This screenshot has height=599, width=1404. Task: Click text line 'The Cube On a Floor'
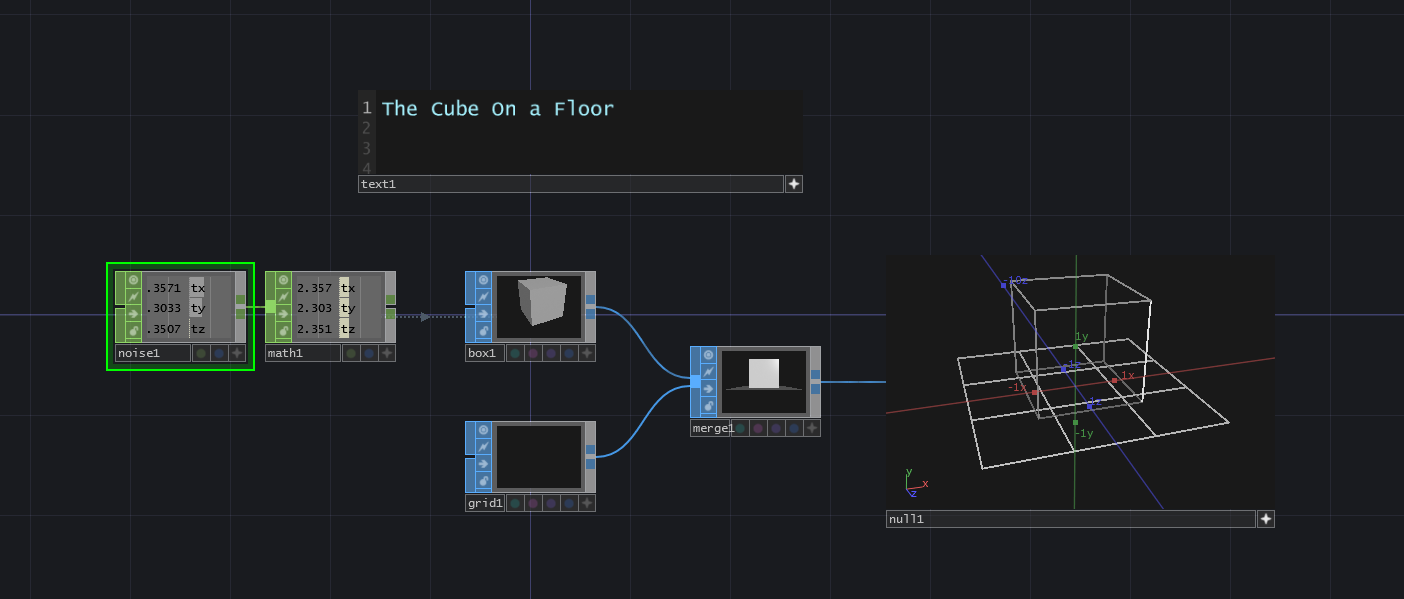click(497, 109)
